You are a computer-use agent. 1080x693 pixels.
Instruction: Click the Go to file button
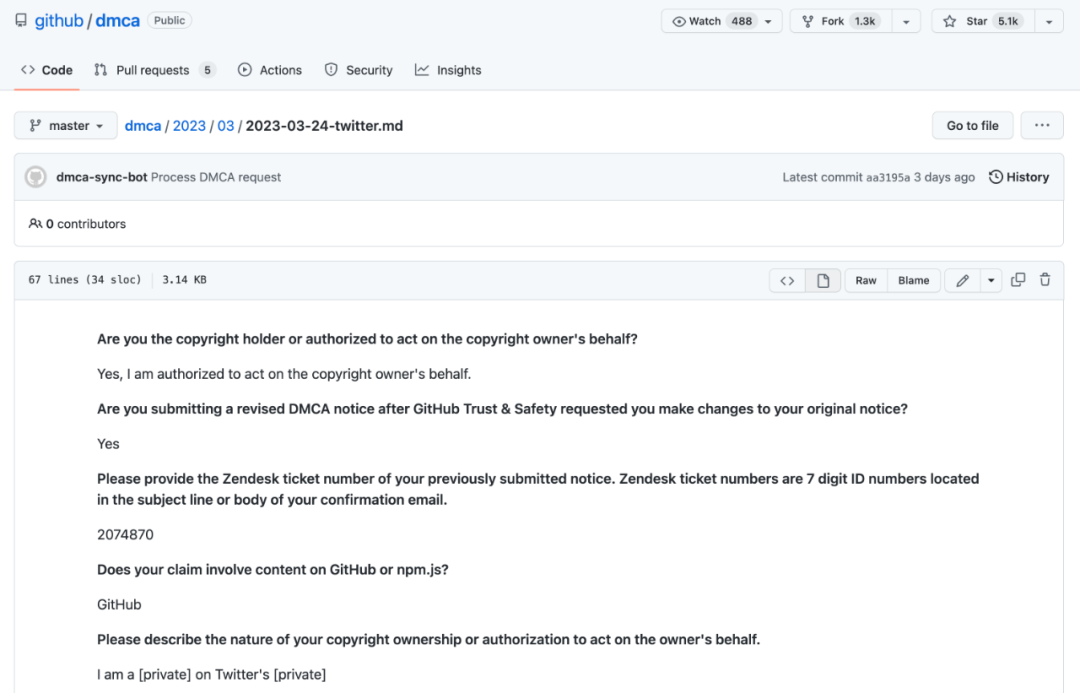(x=972, y=125)
